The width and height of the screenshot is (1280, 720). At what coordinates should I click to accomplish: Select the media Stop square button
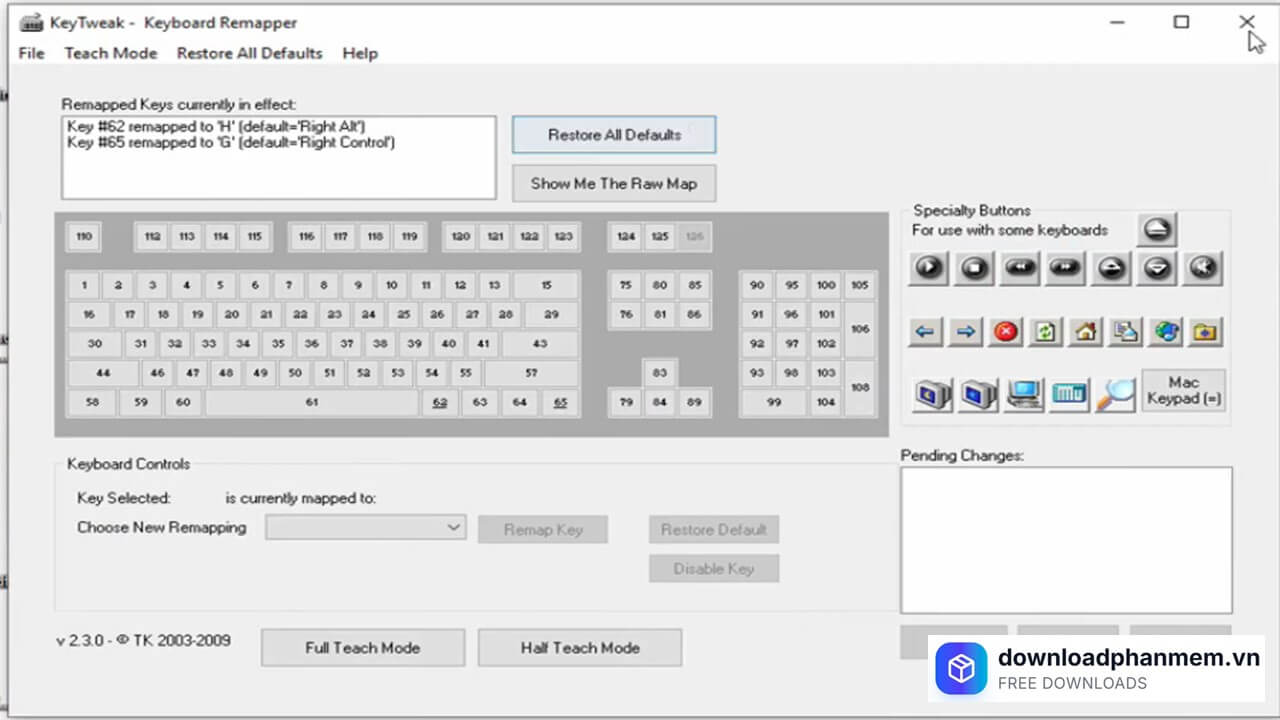coord(974,268)
